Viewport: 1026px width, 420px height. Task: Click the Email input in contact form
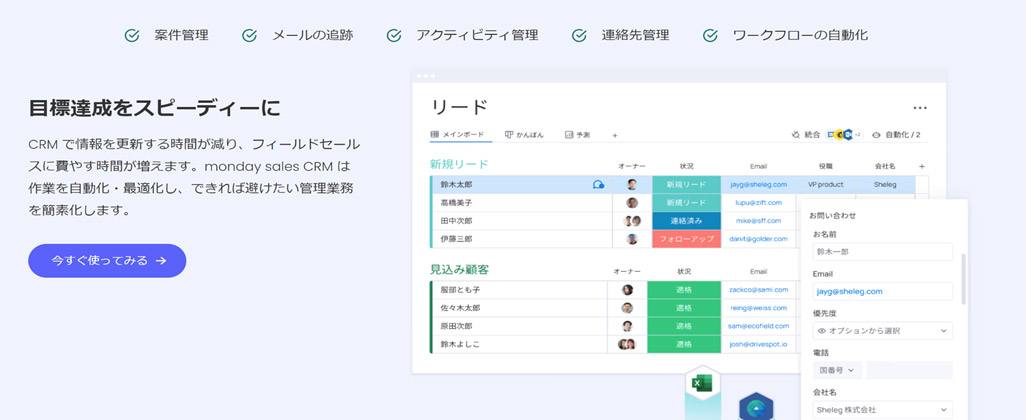(x=883, y=292)
